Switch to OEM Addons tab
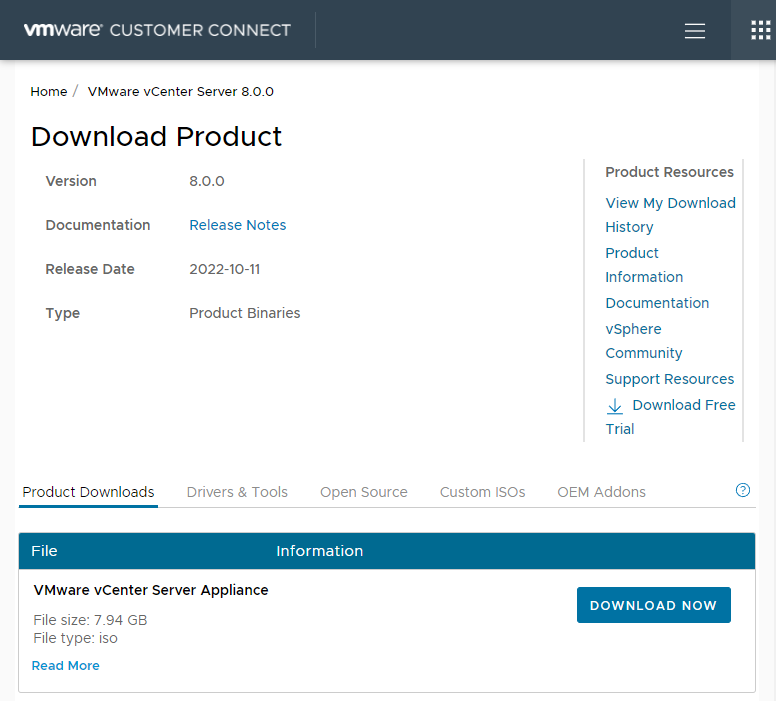The height and width of the screenshot is (701, 776). pos(601,492)
